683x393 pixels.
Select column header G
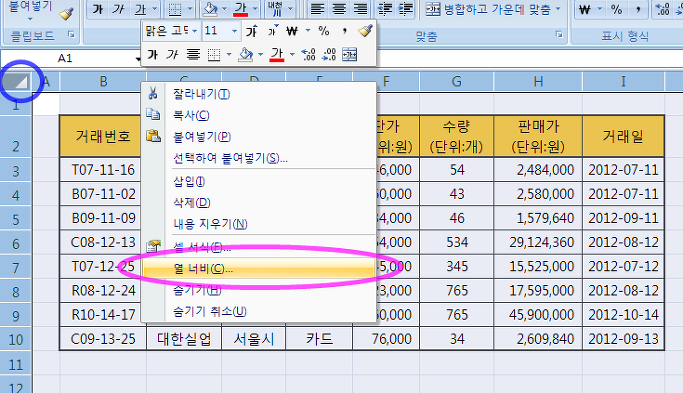pyautogui.click(x=456, y=81)
